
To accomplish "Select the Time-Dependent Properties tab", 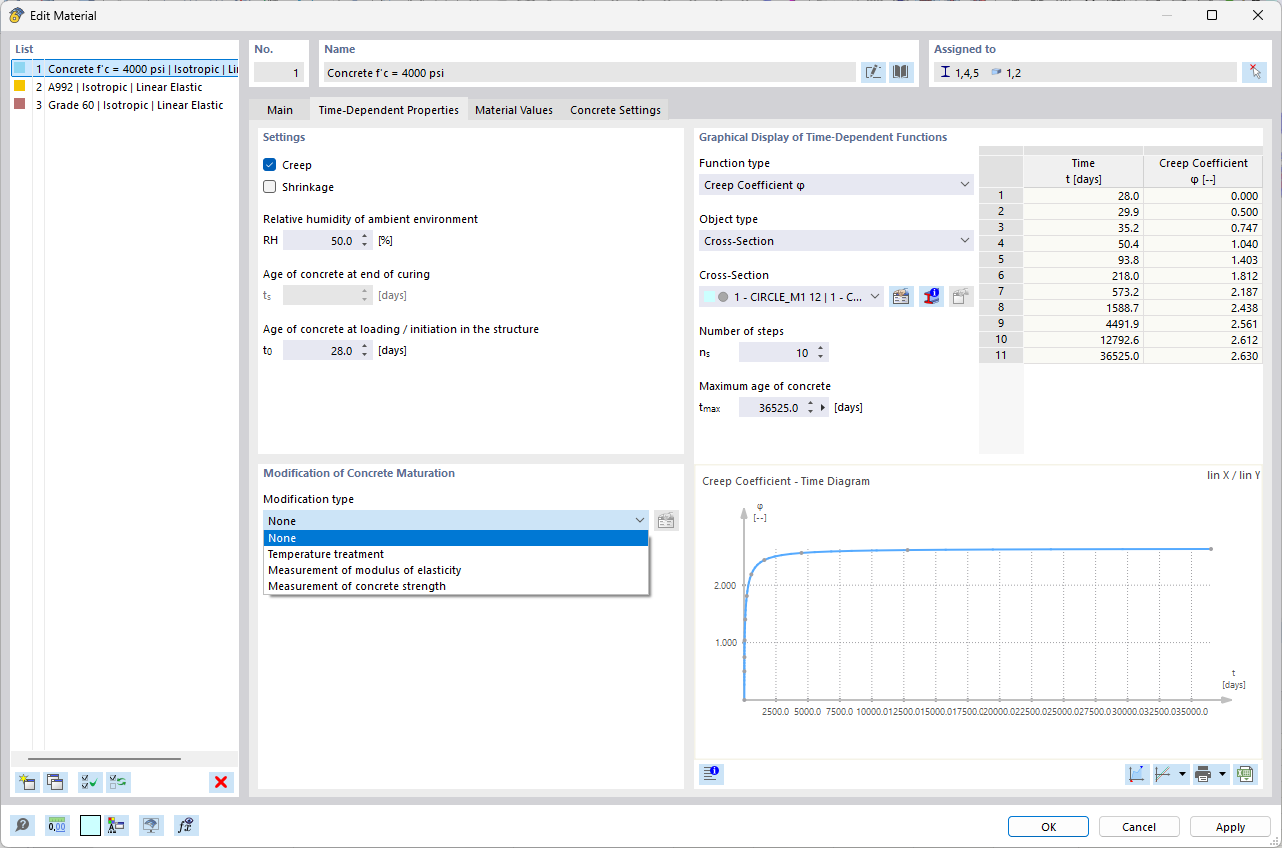I will click(388, 110).
